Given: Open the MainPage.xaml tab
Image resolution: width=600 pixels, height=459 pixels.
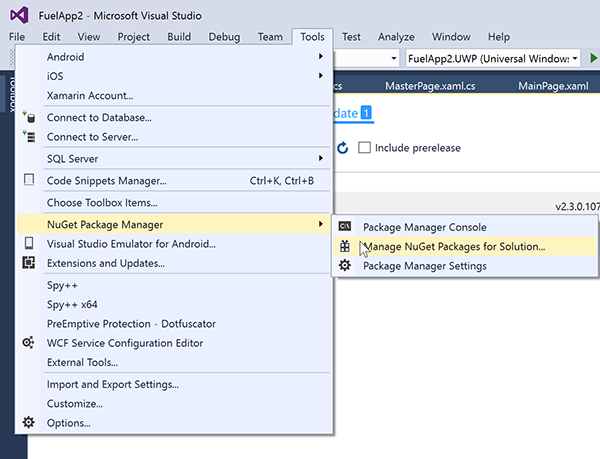Looking at the screenshot, I should pyautogui.click(x=553, y=87).
